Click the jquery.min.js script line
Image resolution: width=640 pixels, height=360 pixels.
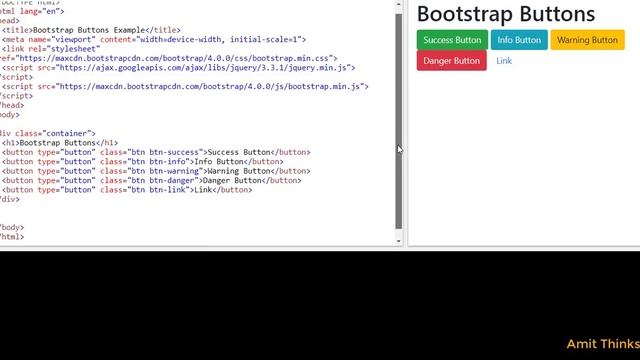click(178, 68)
